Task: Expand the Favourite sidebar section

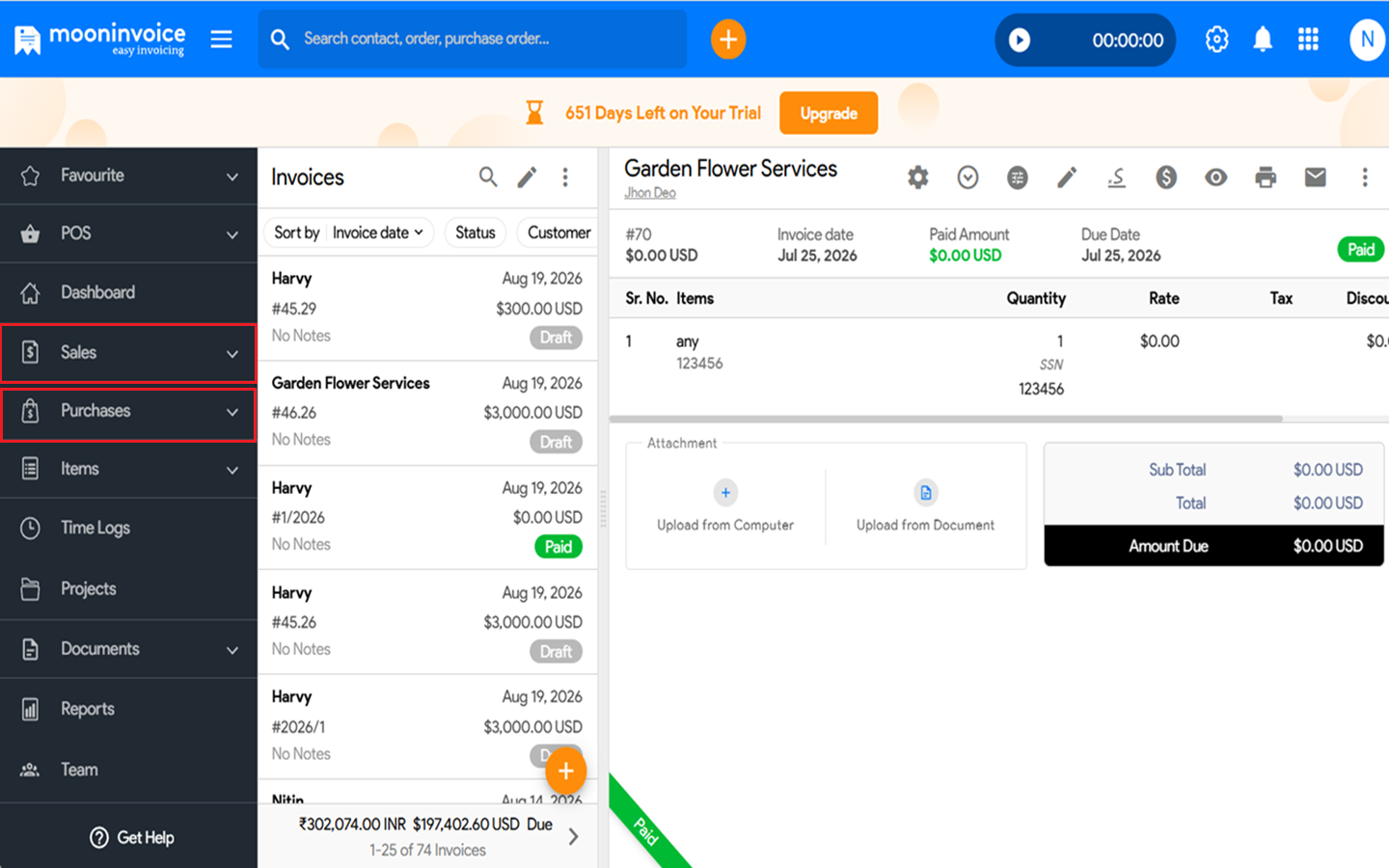Action: (129, 176)
